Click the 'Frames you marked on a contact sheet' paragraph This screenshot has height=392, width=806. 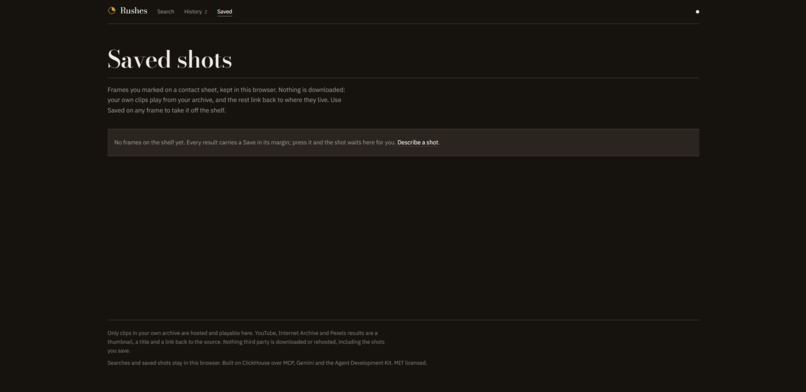click(x=226, y=100)
